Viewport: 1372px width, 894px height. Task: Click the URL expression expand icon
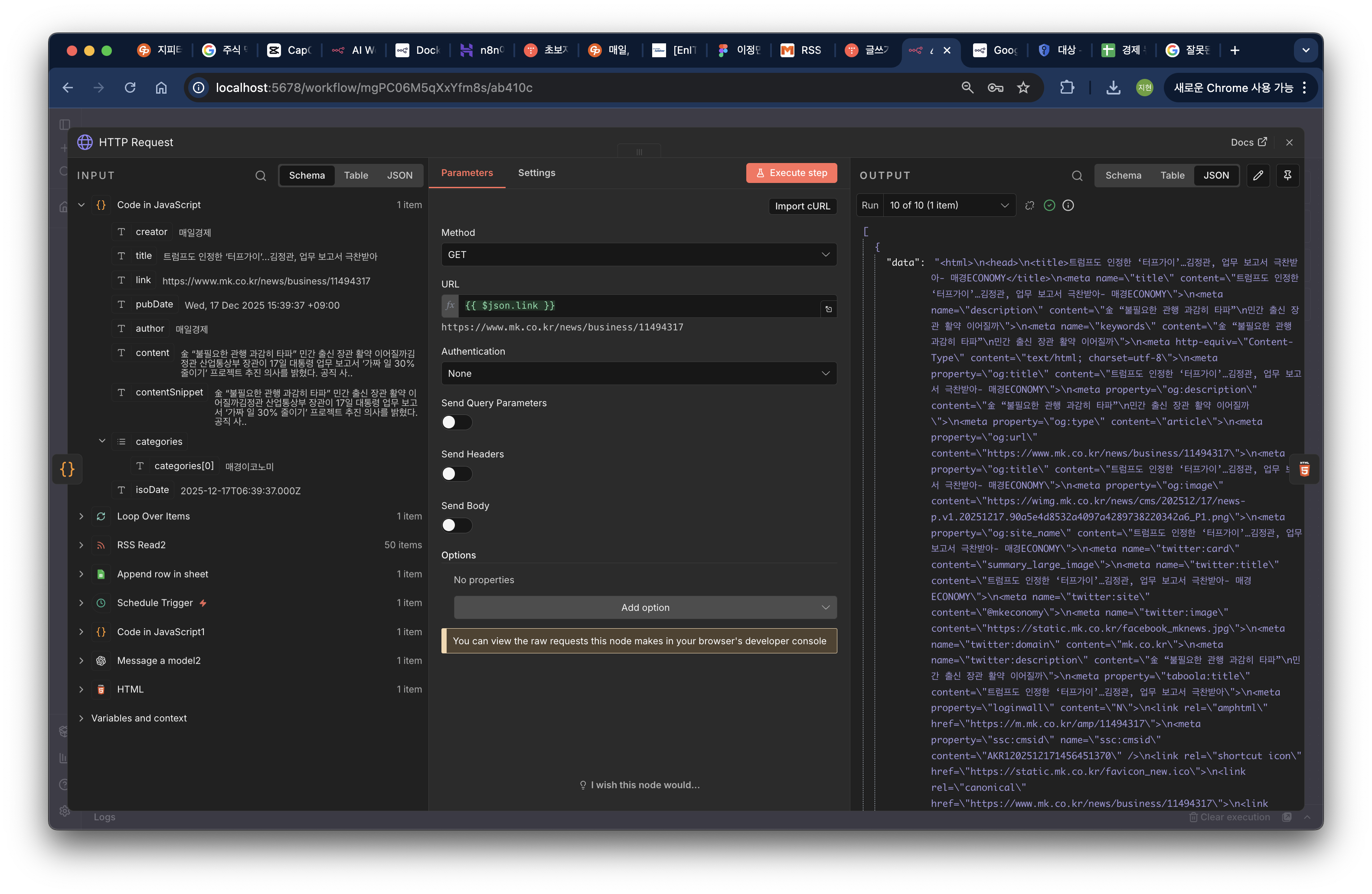[x=828, y=309]
